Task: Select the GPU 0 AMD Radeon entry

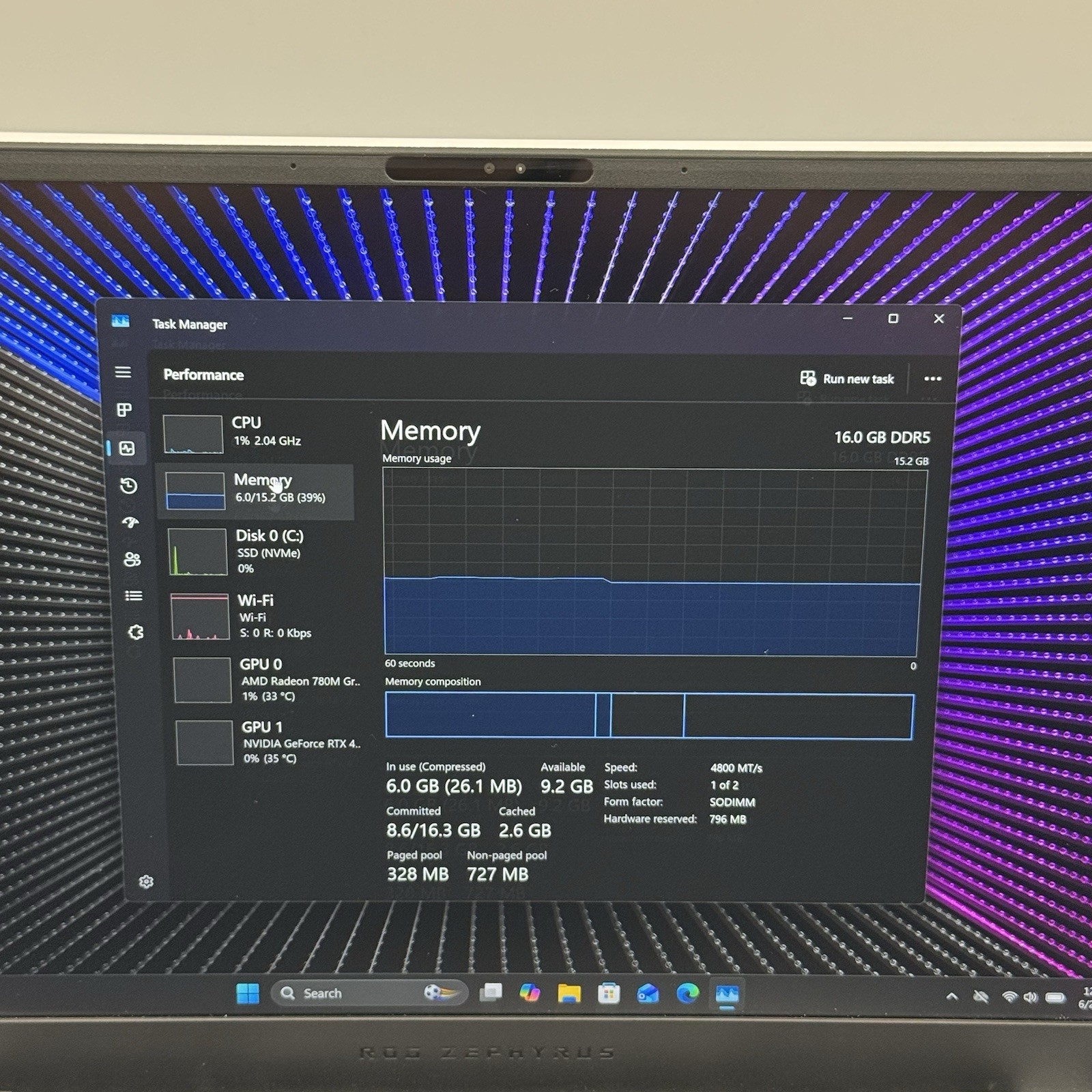Action: point(267,680)
